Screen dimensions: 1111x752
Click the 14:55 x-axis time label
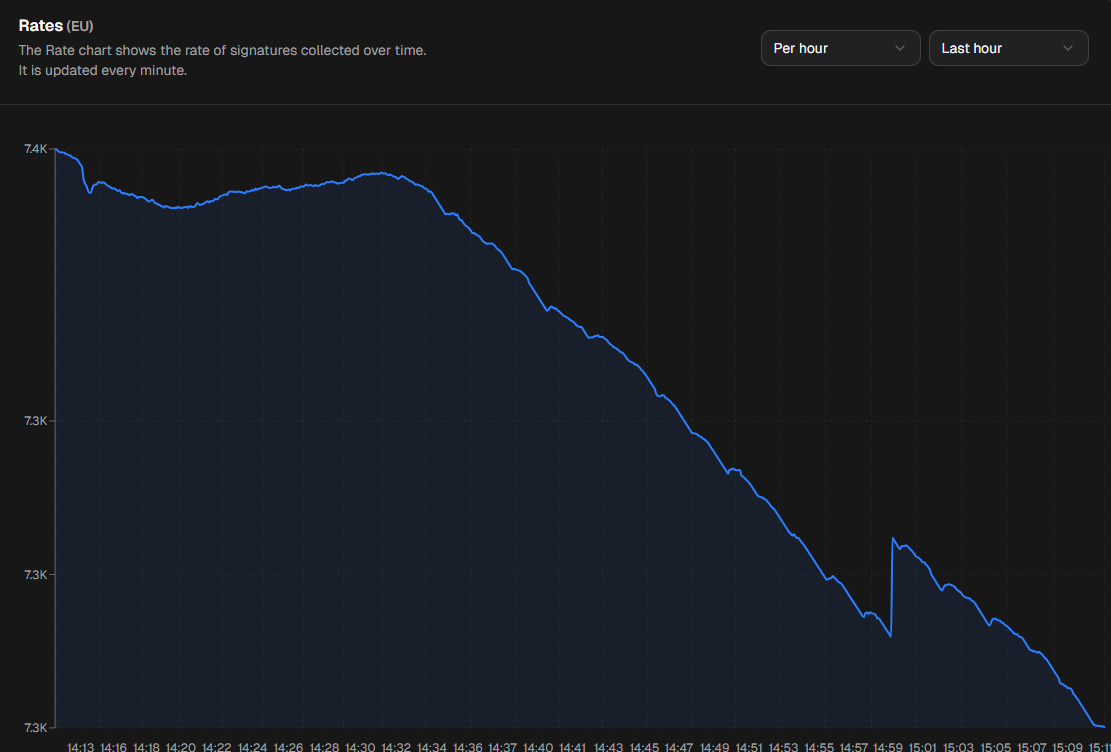819,747
